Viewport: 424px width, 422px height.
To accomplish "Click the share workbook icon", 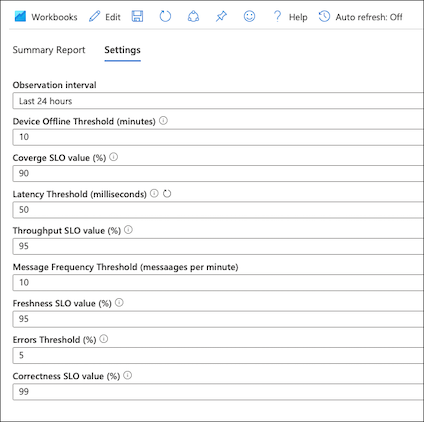I will (x=193, y=16).
